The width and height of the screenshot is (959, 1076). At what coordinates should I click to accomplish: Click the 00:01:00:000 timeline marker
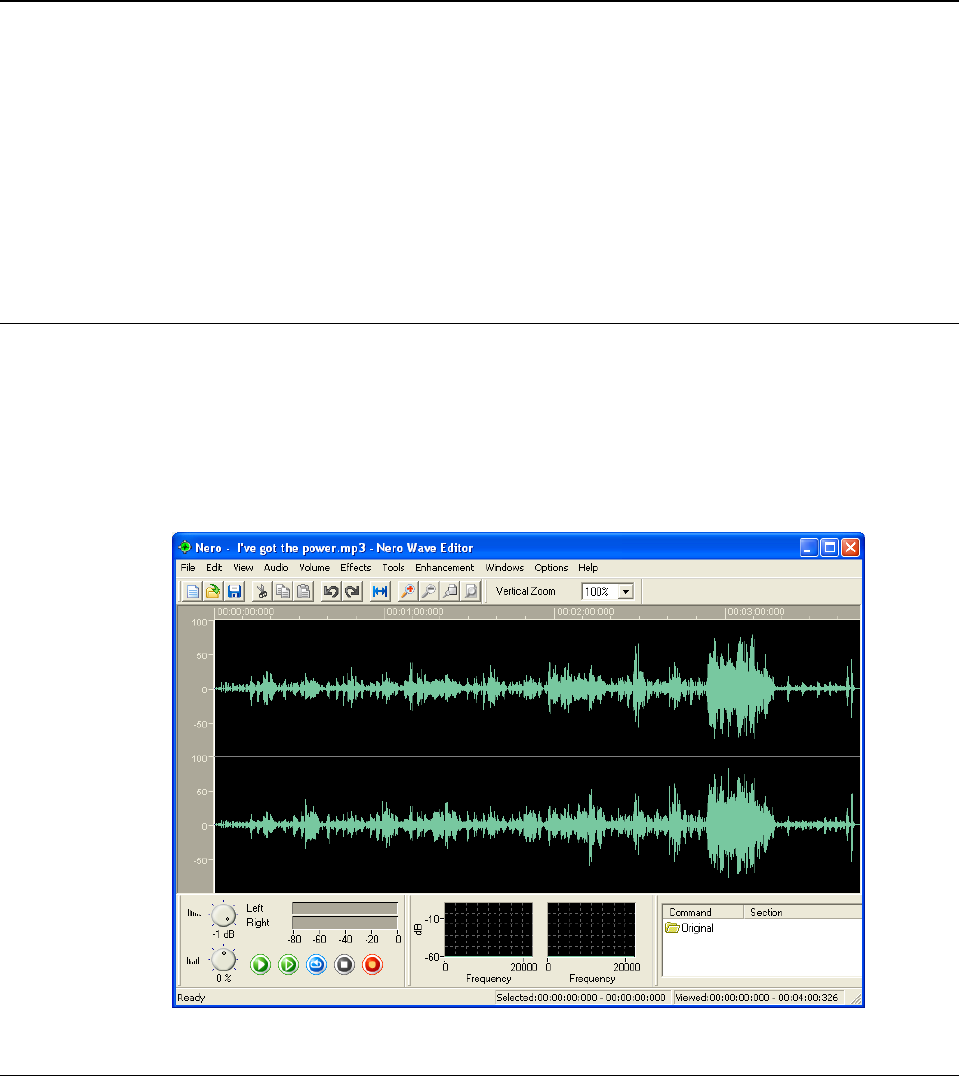(414, 611)
